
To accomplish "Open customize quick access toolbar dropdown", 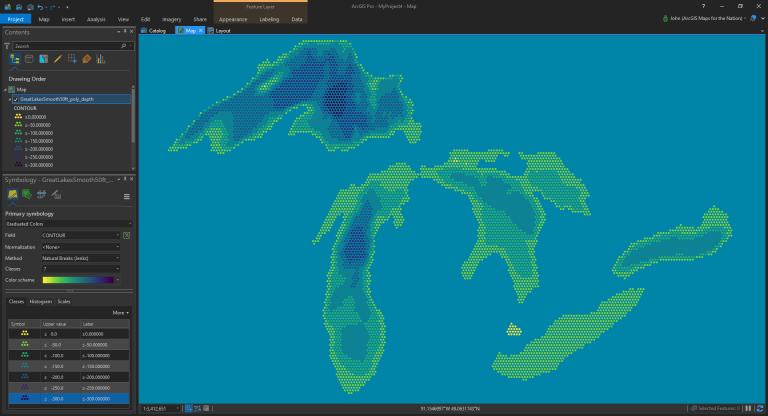I will click(67, 7).
